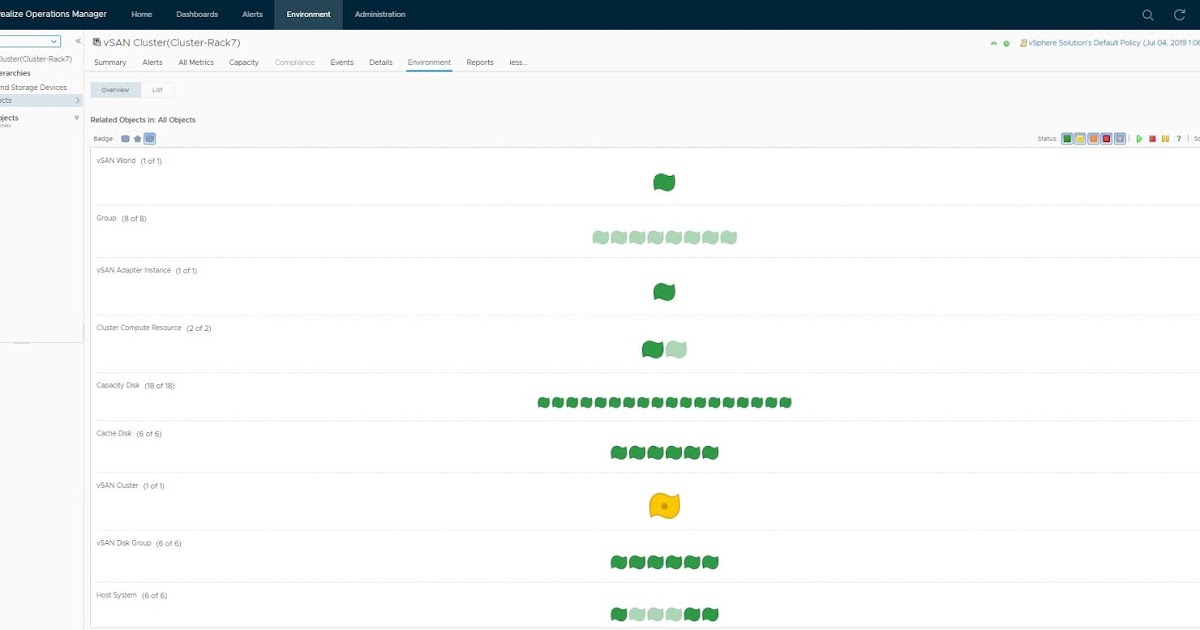Click the green circular status icon beside the policy

[1006, 43]
